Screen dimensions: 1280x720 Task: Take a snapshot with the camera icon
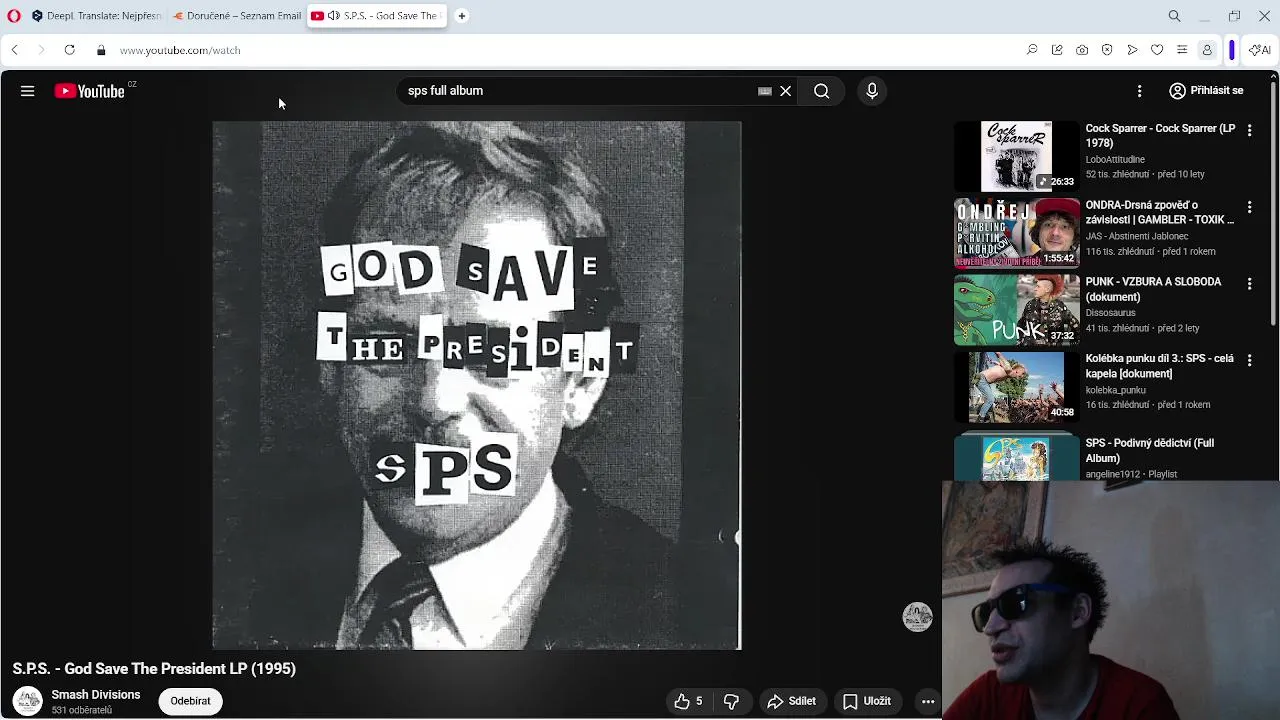pos(1082,50)
